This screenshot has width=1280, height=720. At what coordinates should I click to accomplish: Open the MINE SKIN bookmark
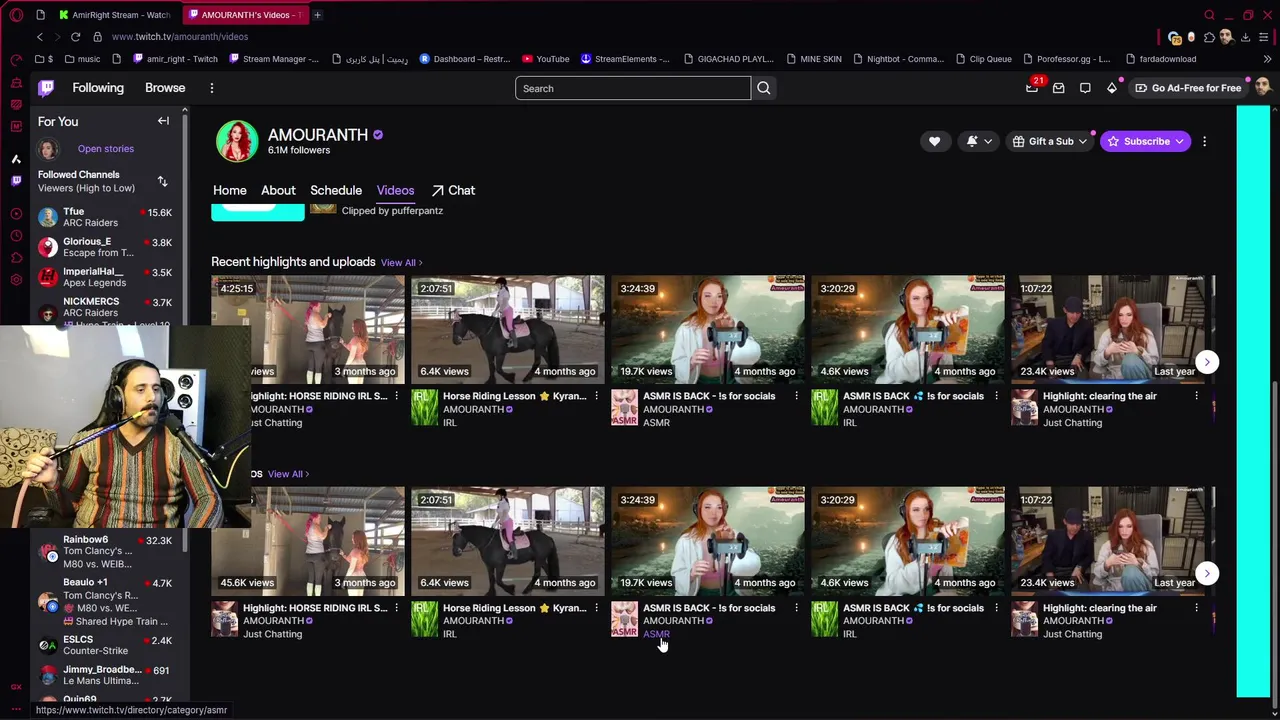click(814, 59)
